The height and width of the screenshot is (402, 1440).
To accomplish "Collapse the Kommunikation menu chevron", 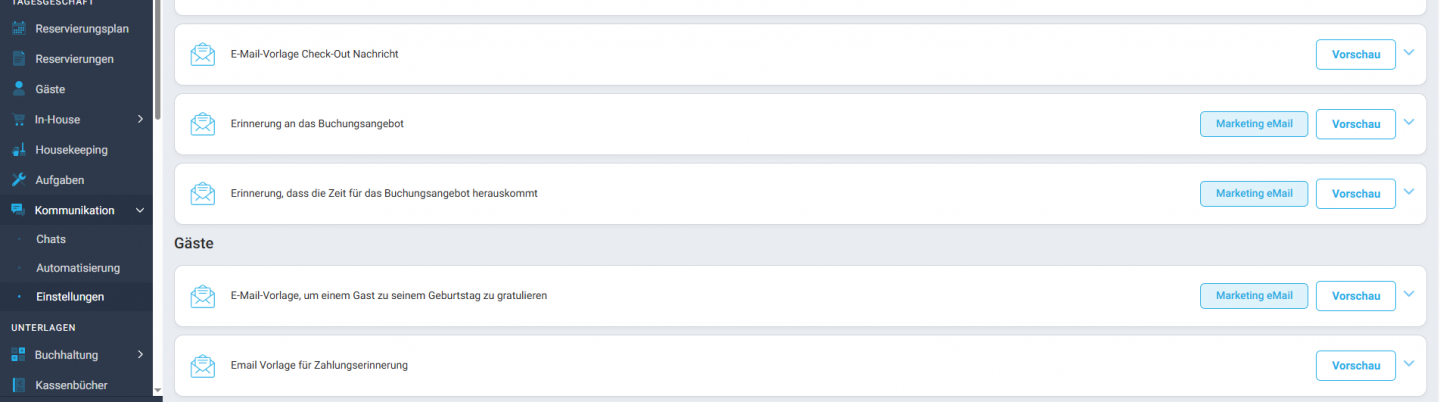I will point(140,210).
